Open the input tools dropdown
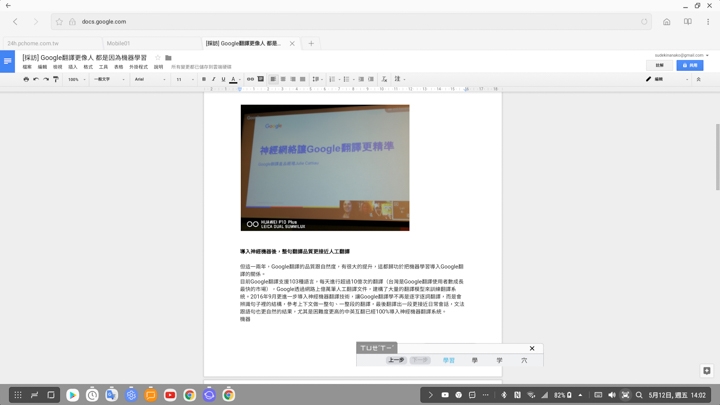Screen dimensions: 720x405 [399, 79]
